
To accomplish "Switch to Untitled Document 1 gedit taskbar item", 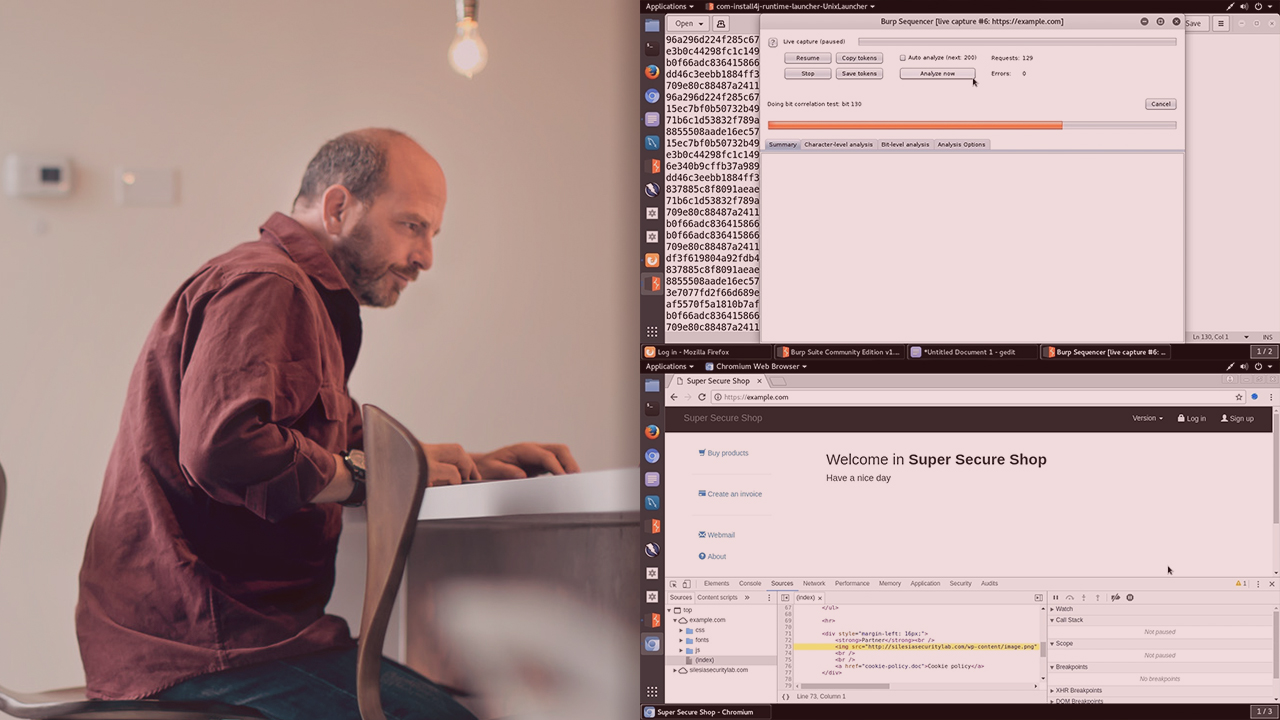I will (972, 352).
